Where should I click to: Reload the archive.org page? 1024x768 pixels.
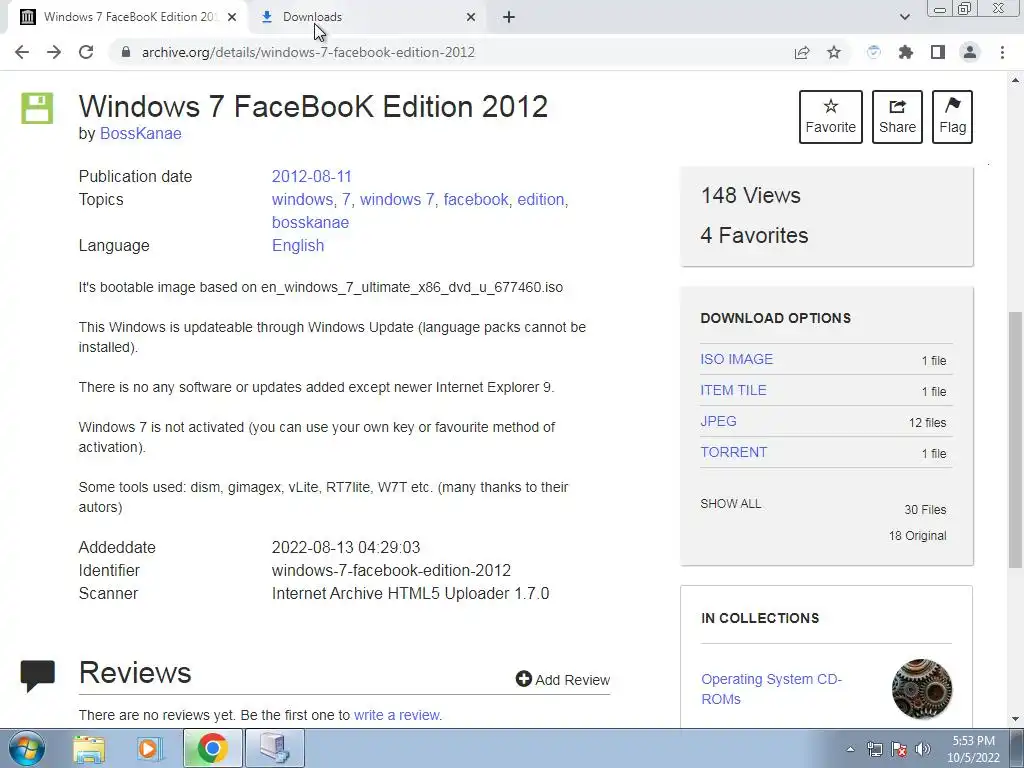pyautogui.click(x=86, y=52)
